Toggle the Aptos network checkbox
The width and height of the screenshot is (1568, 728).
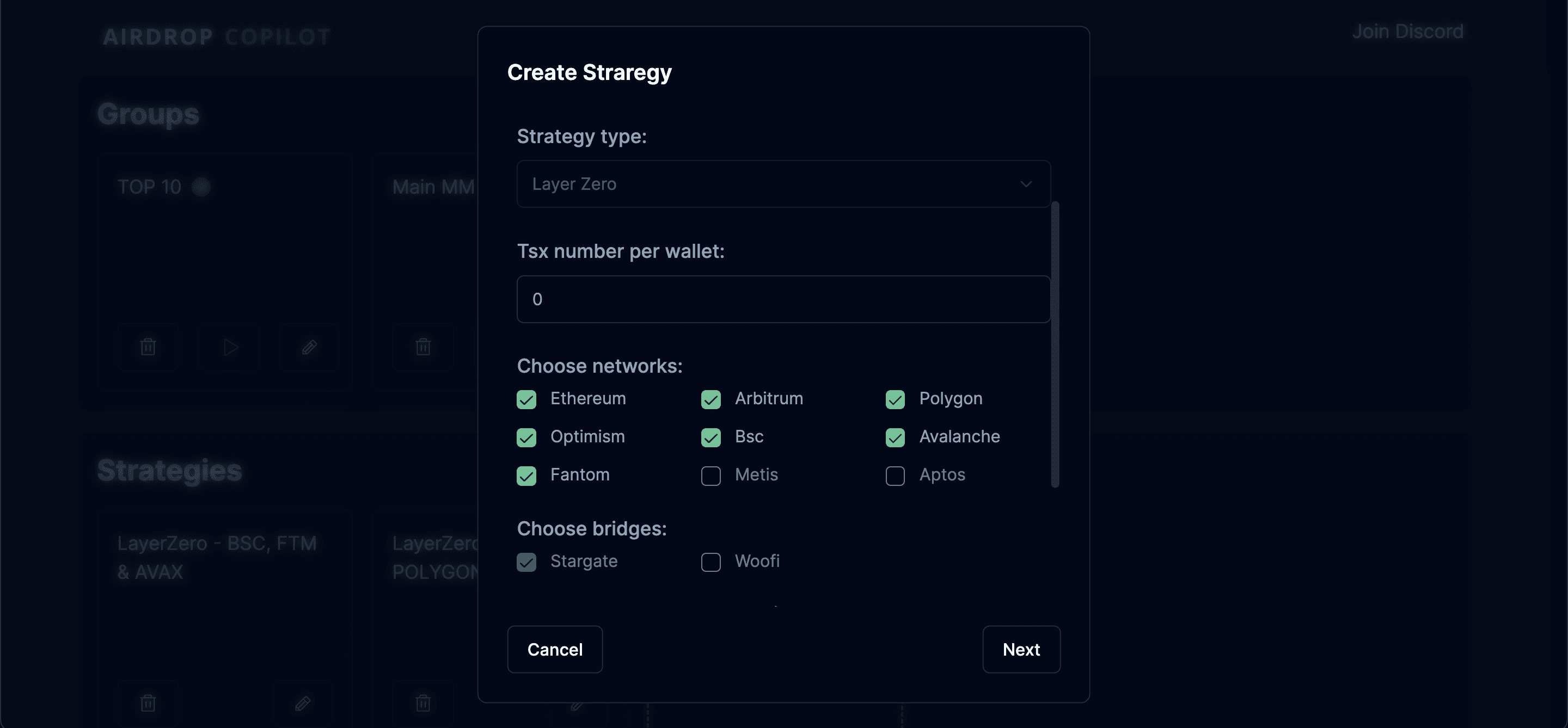(x=894, y=475)
